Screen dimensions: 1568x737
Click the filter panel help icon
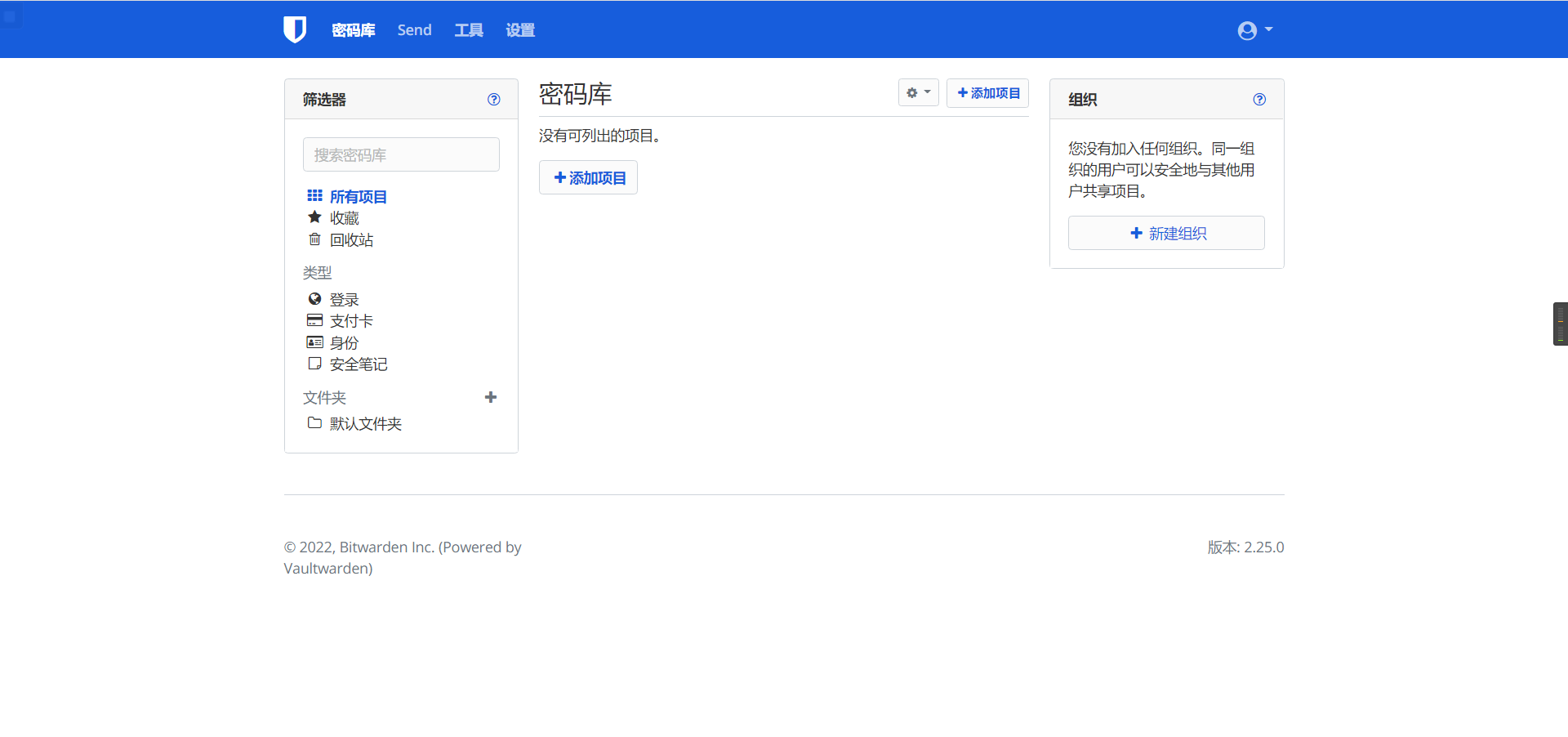493,100
